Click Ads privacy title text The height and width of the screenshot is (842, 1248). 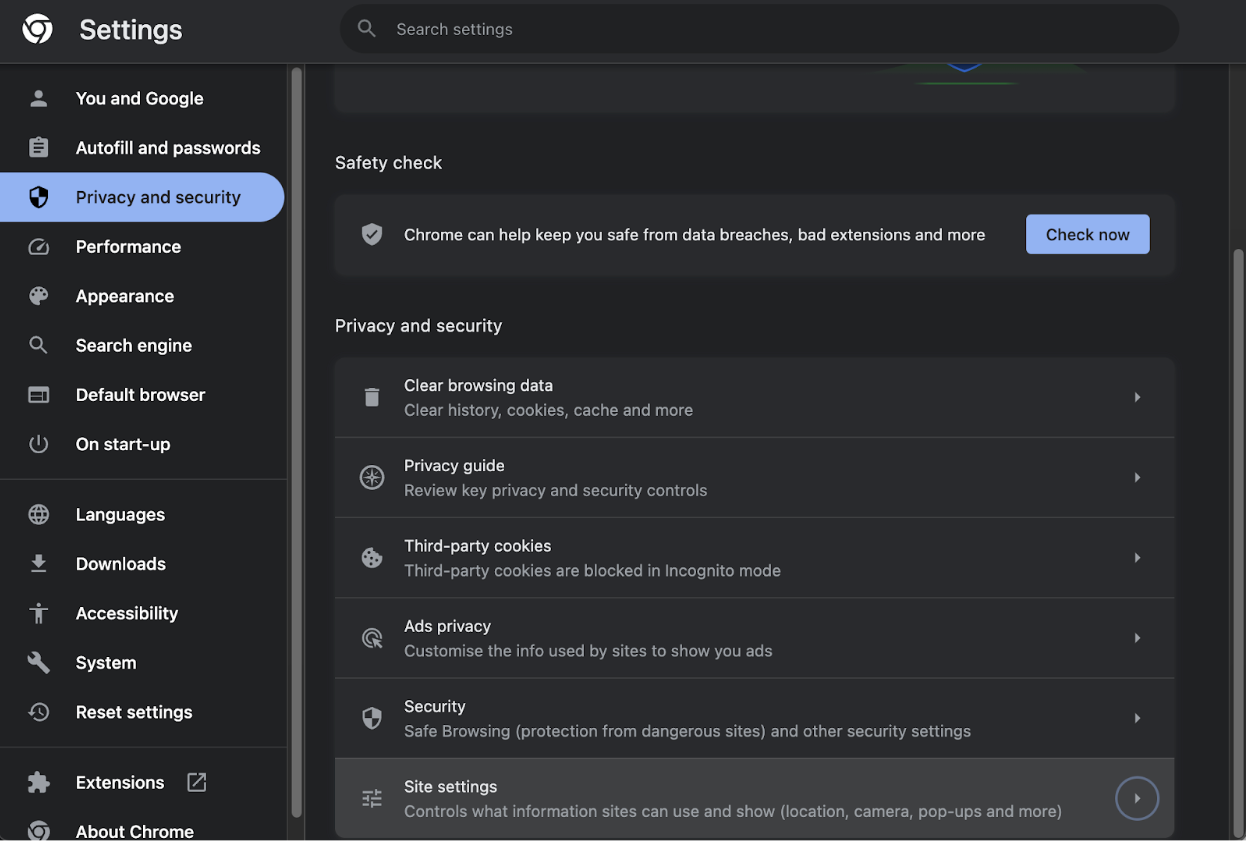(x=447, y=626)
